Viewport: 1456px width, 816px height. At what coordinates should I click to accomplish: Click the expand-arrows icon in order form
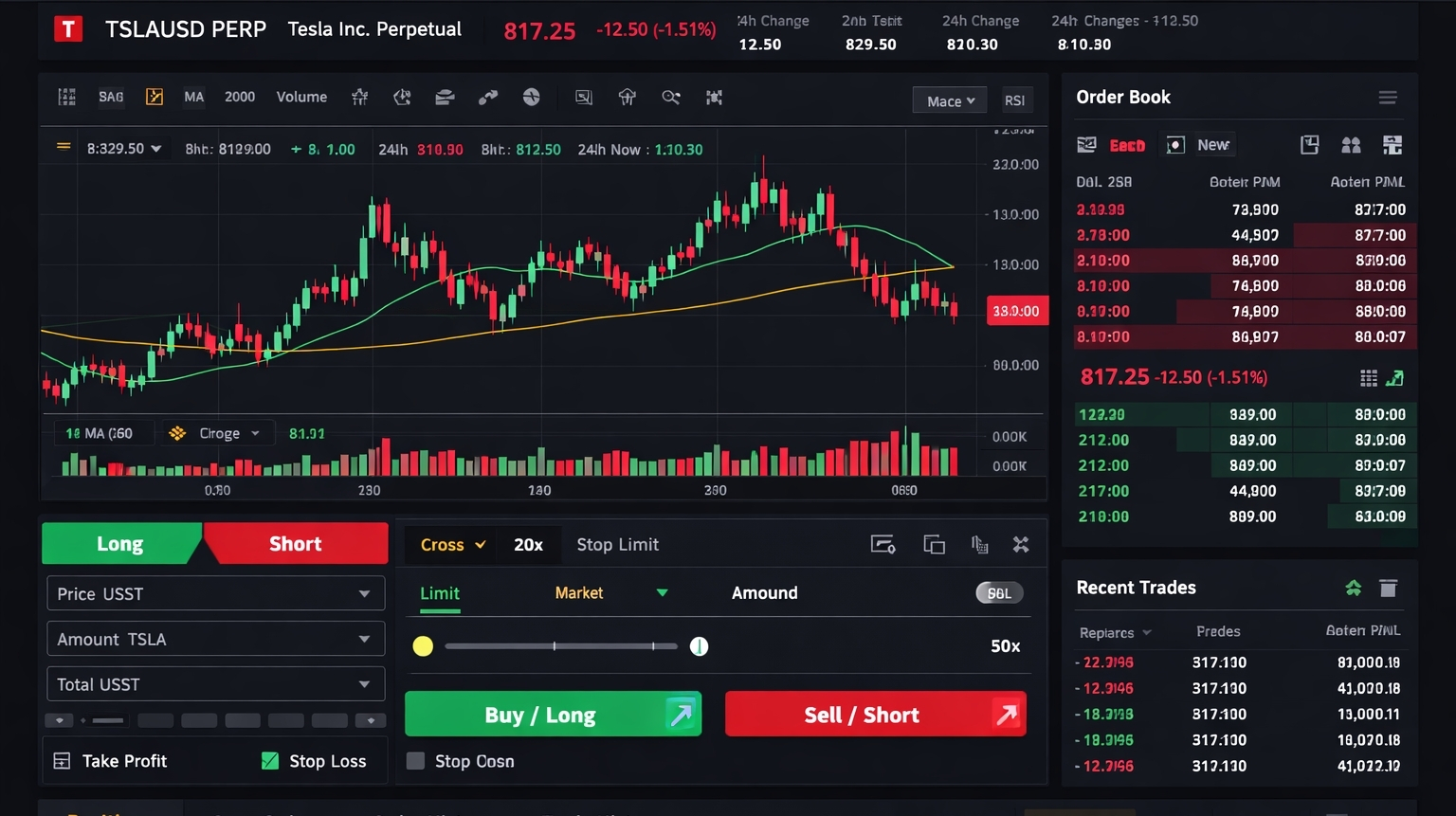[x=1021, y=545]
